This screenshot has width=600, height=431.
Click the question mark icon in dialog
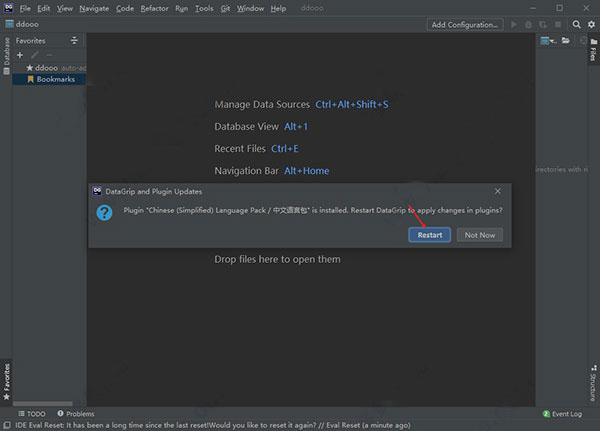tap(104, 213)
